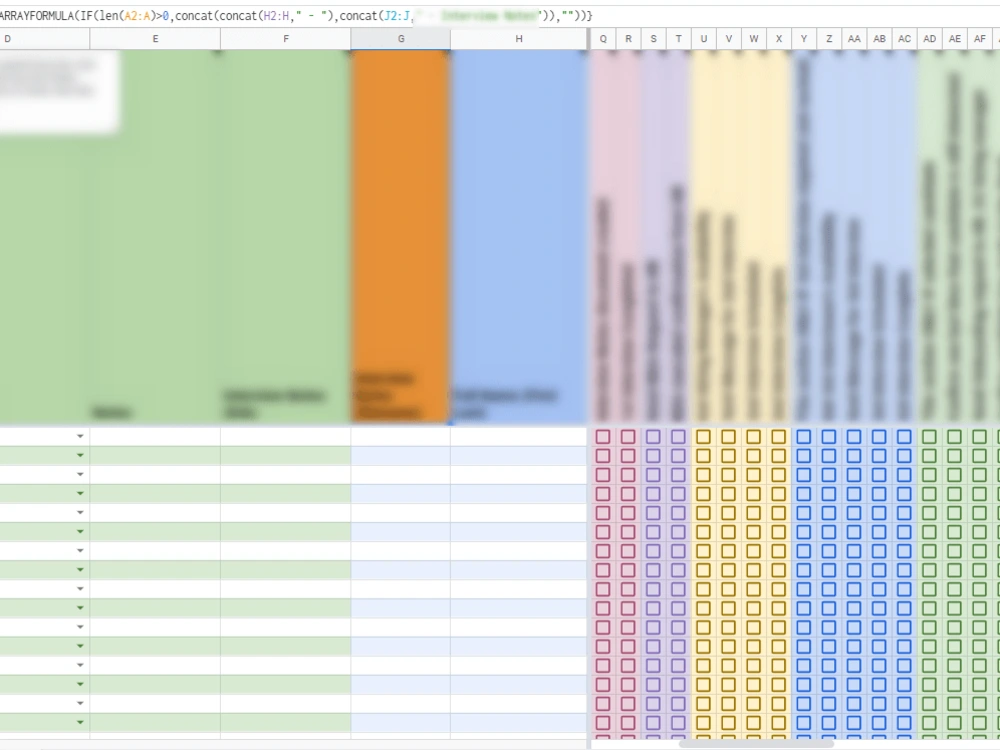This screenshot has height=750, width=1000.
Task: Check the yellow column U box, first data row
Action: [703, 437]
